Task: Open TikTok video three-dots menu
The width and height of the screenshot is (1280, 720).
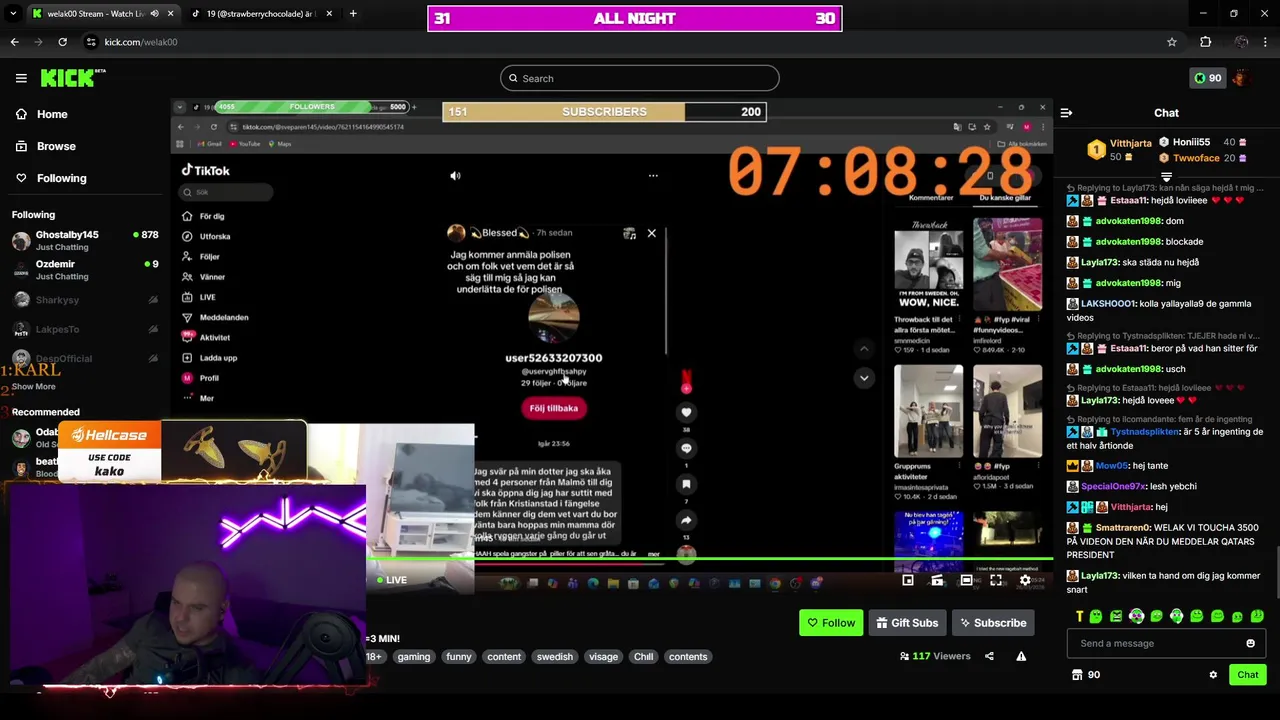Action: pos(653,176)
